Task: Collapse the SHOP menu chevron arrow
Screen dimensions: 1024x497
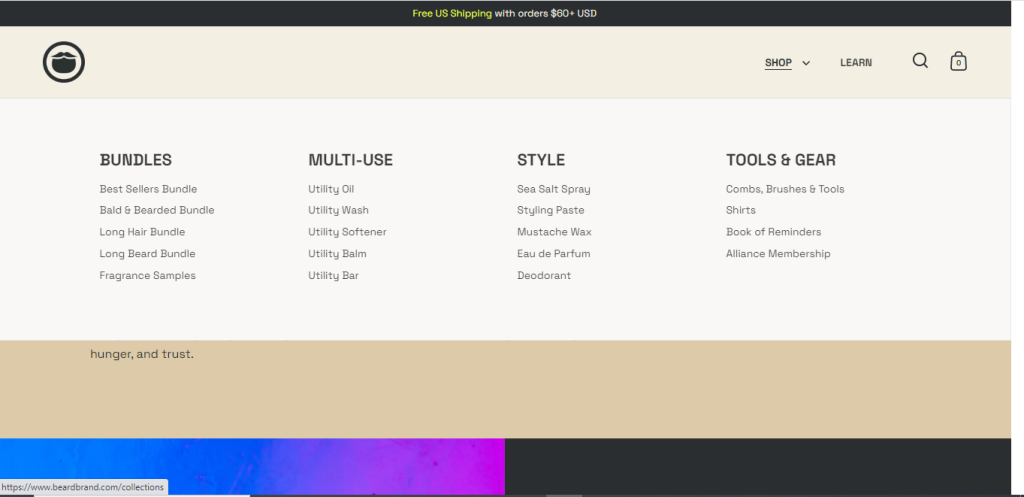Action: (x=806, y=63)
